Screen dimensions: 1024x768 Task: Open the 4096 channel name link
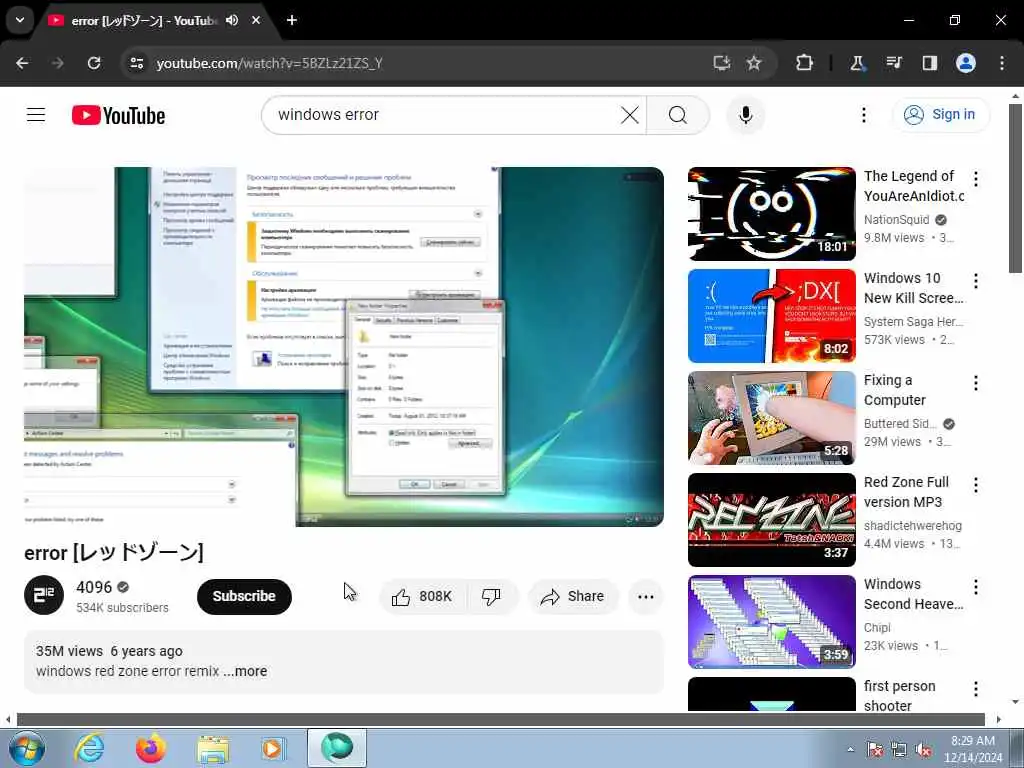click(94, 587)
